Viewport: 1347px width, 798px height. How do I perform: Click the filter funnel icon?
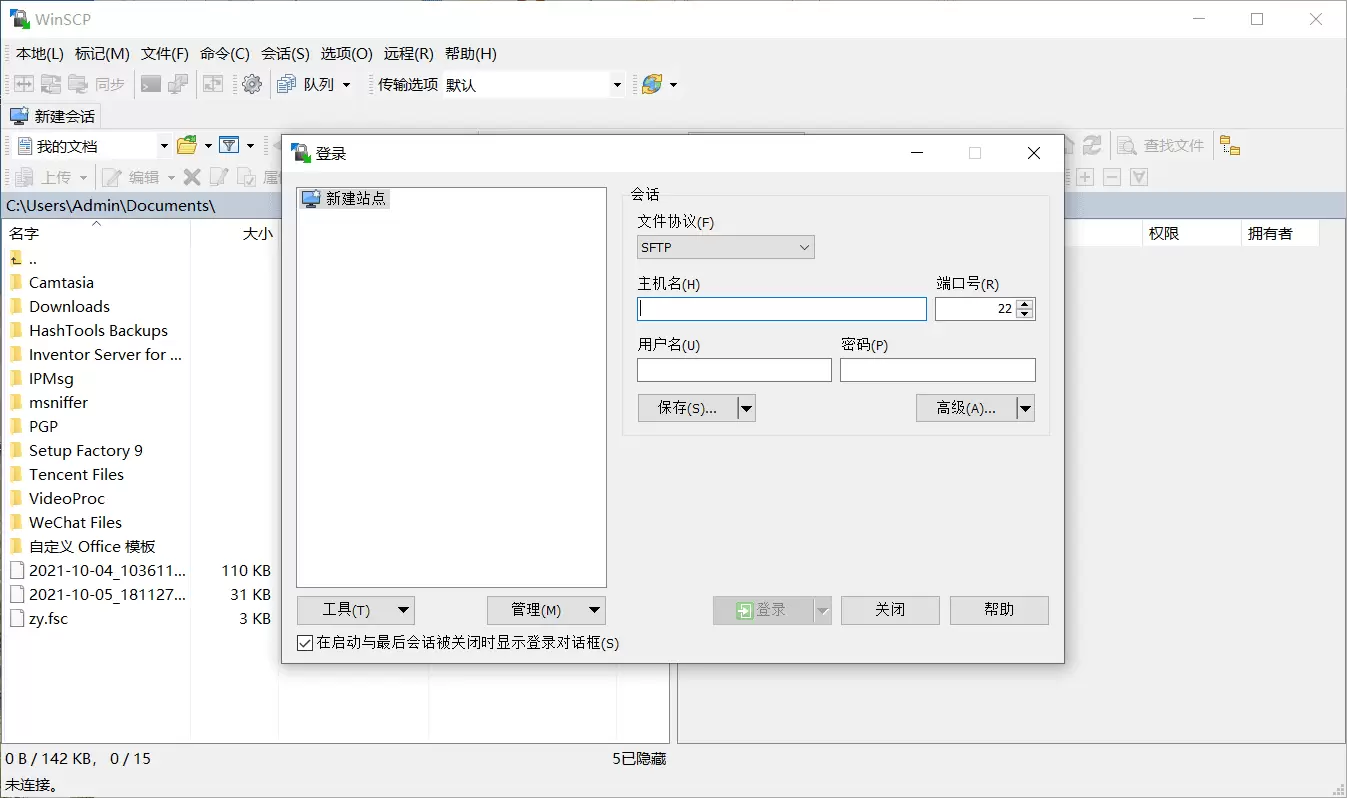(x=229, y=146)
